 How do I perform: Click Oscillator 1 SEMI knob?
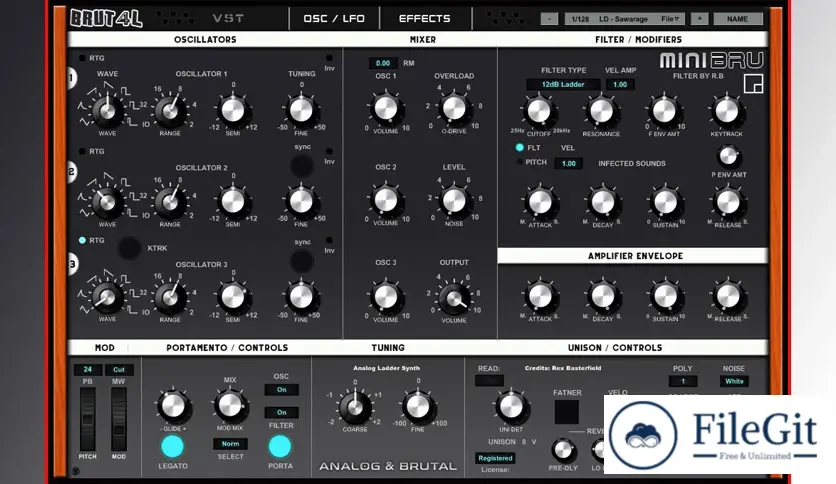[x=233, y=110]
